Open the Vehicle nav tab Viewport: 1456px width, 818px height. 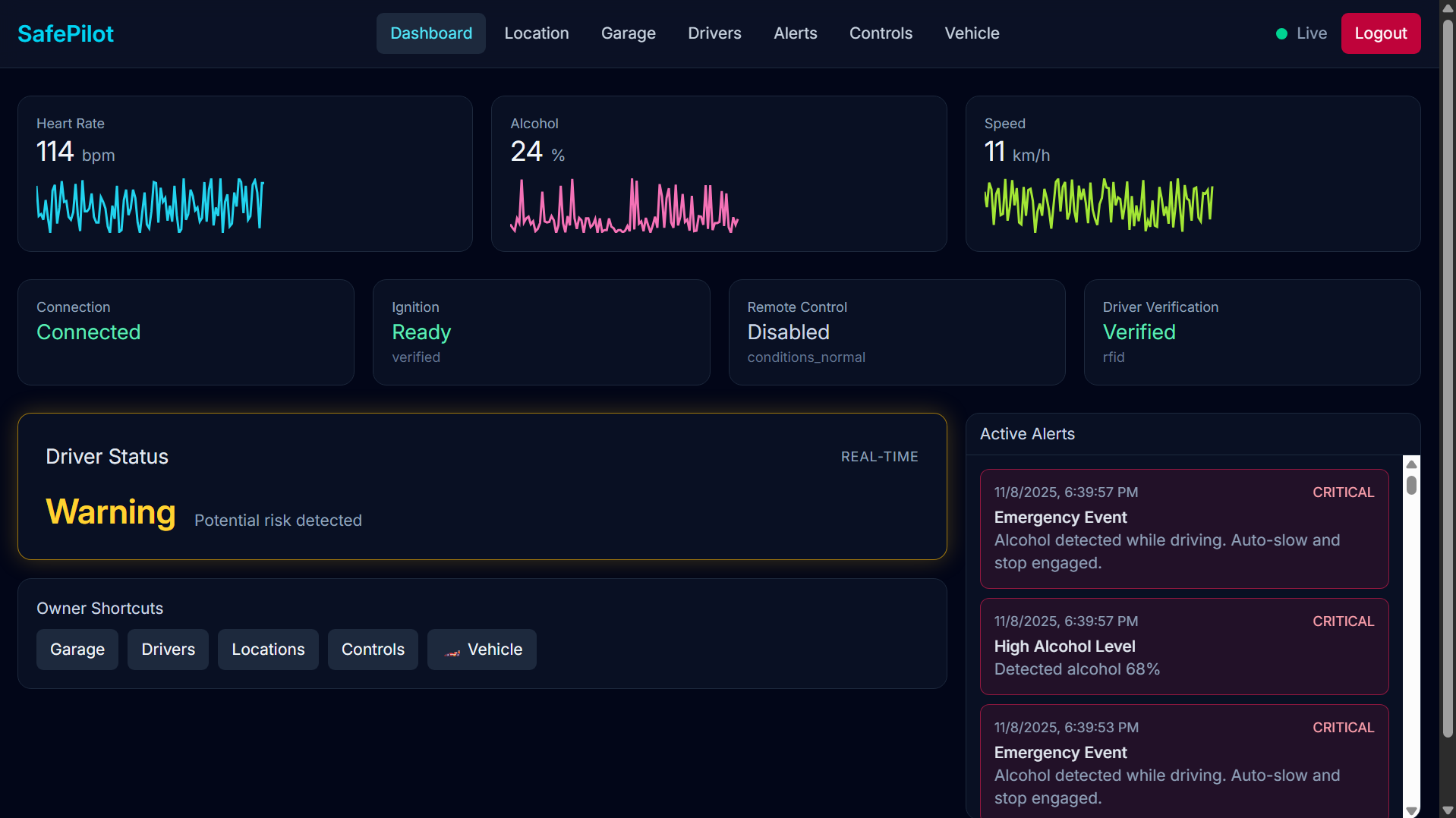pyautogui.click(x=971, y=33)
